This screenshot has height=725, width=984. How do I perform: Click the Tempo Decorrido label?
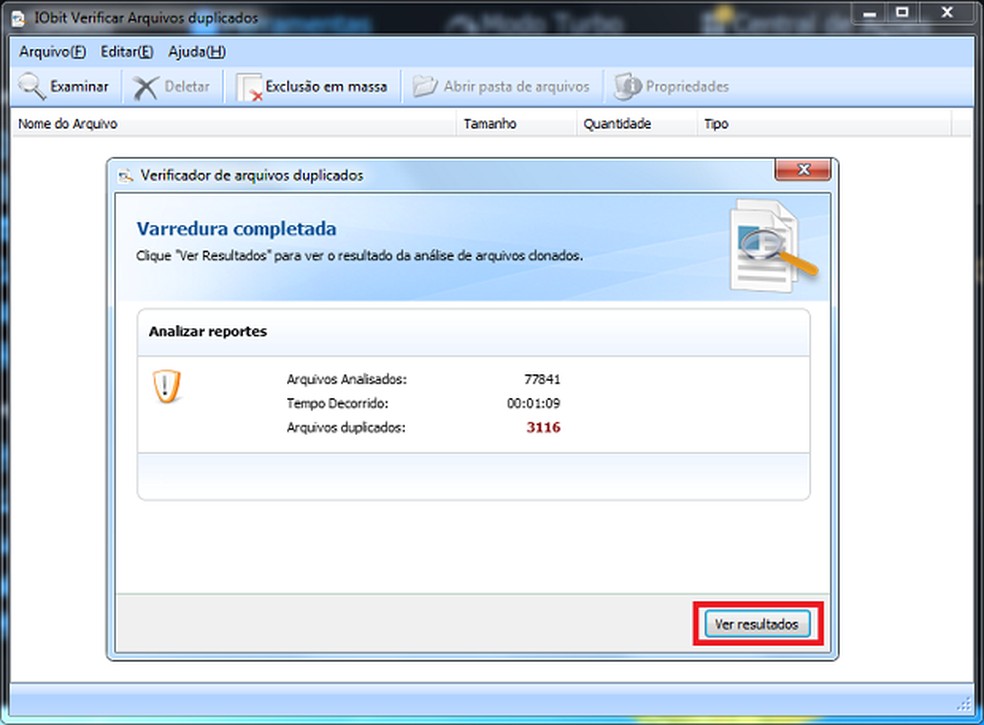click(337, 403)
